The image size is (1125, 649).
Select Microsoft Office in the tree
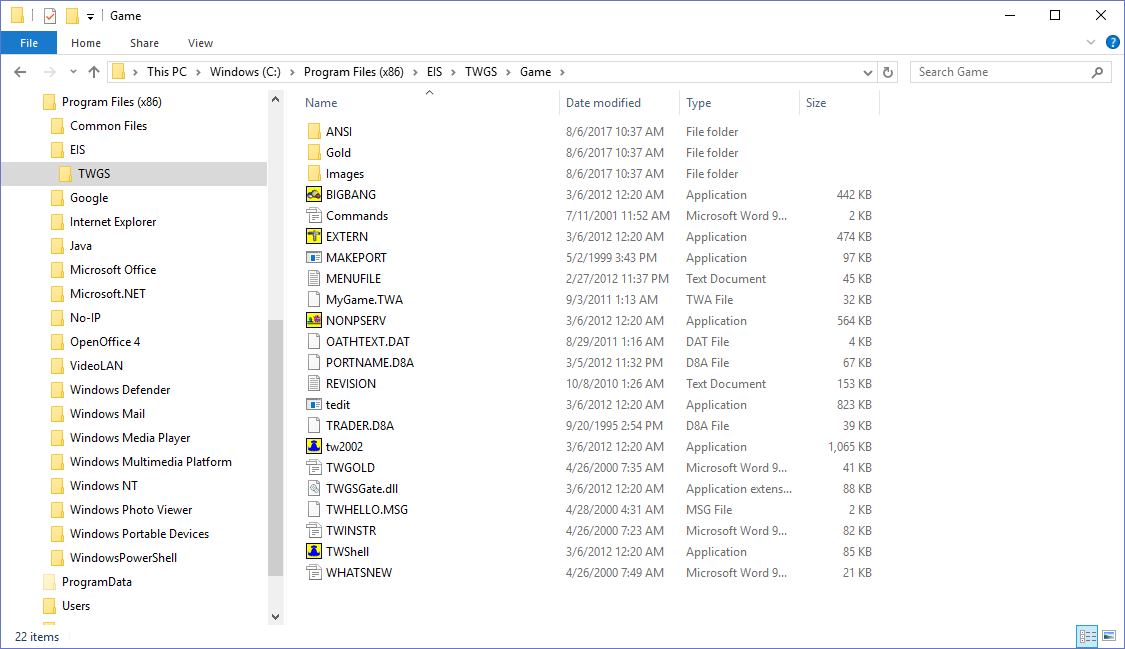(x=113, y=270)
